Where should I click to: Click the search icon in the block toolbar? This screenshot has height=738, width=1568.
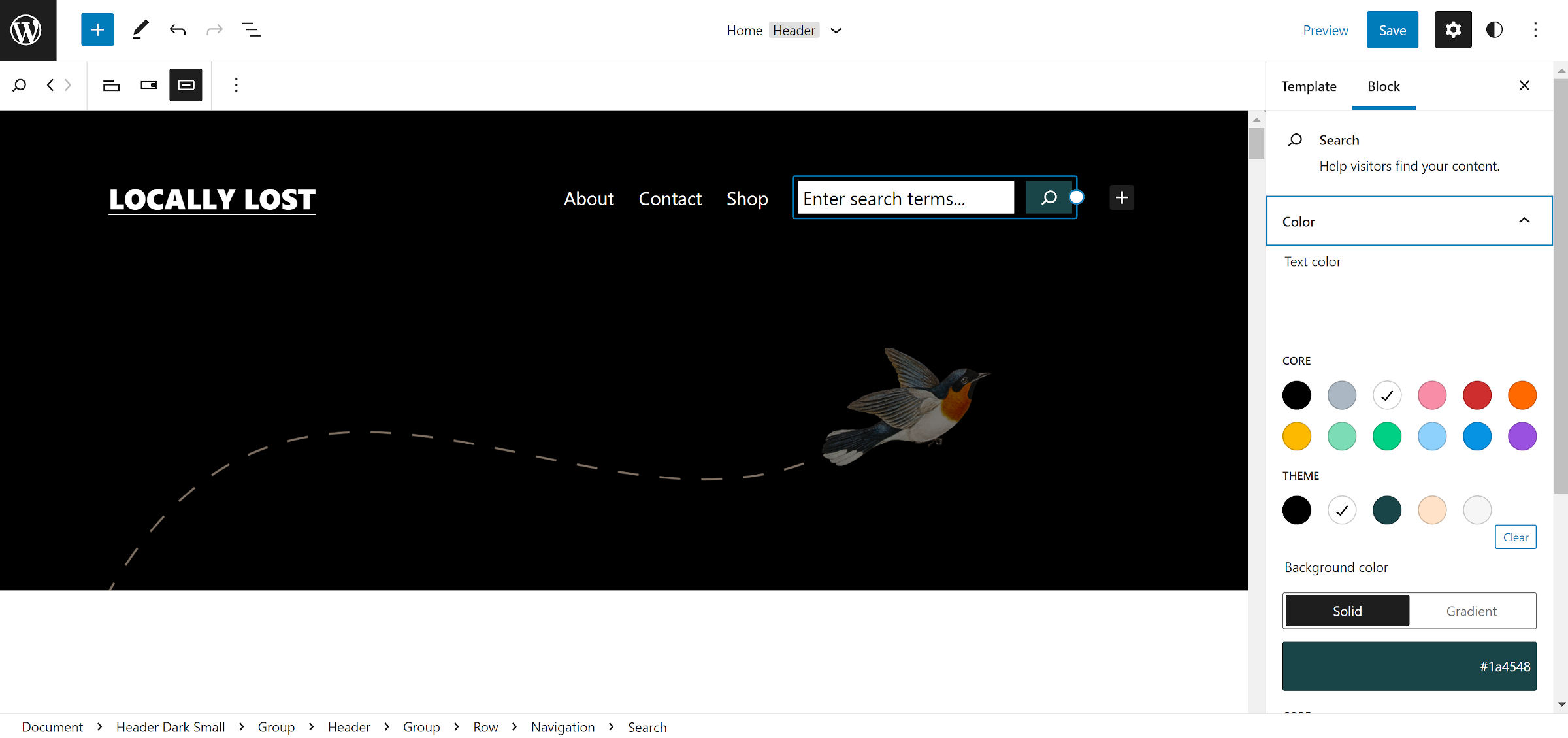[x=19, y=85]
